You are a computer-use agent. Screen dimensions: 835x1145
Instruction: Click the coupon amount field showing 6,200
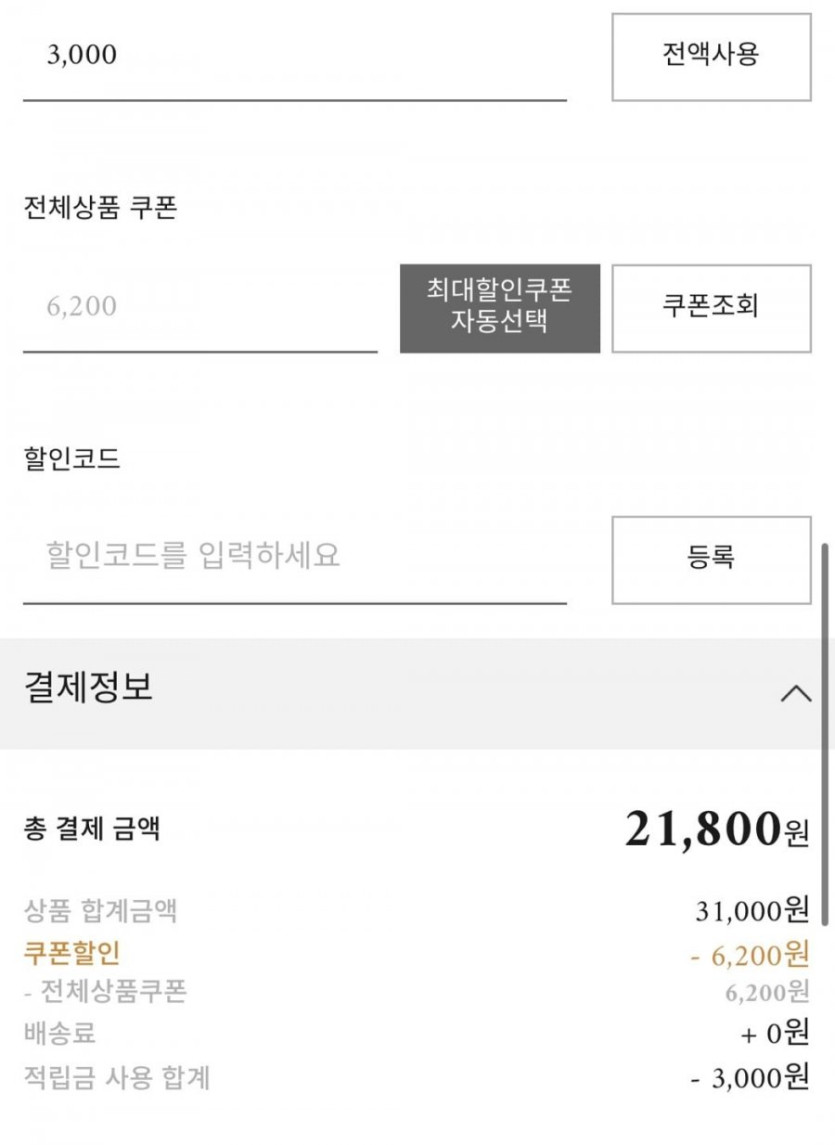pyautogui.click(x=200, y=308)
